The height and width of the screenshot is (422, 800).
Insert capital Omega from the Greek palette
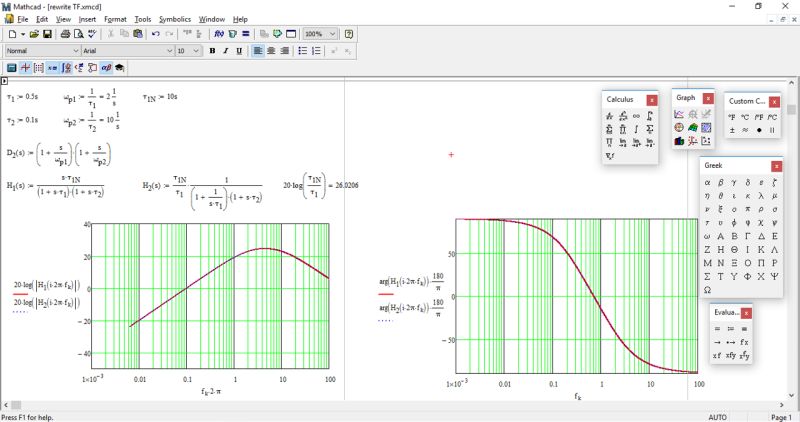click(707, 290)
